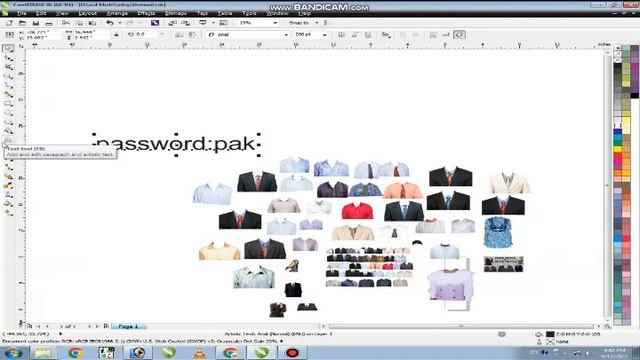Screen dimensions: 640x360
Task: Select the Polygon tool
Action: tap(8, 122)
